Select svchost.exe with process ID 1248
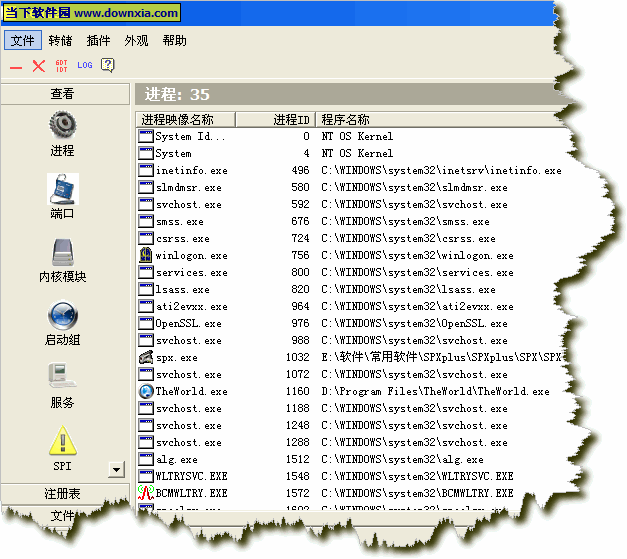 [x=350, y=425]
